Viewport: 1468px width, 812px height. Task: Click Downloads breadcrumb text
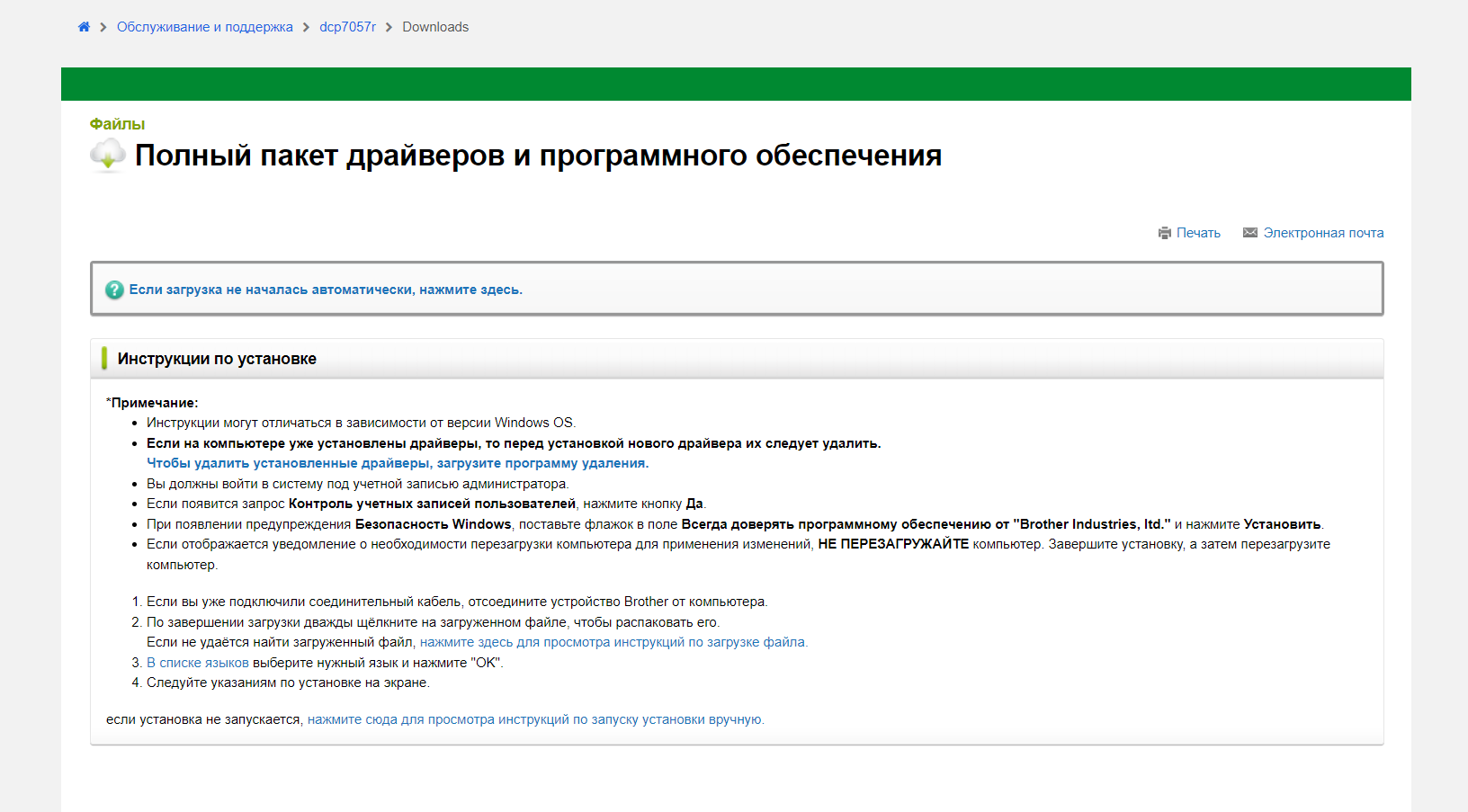[x=435, y=27]
